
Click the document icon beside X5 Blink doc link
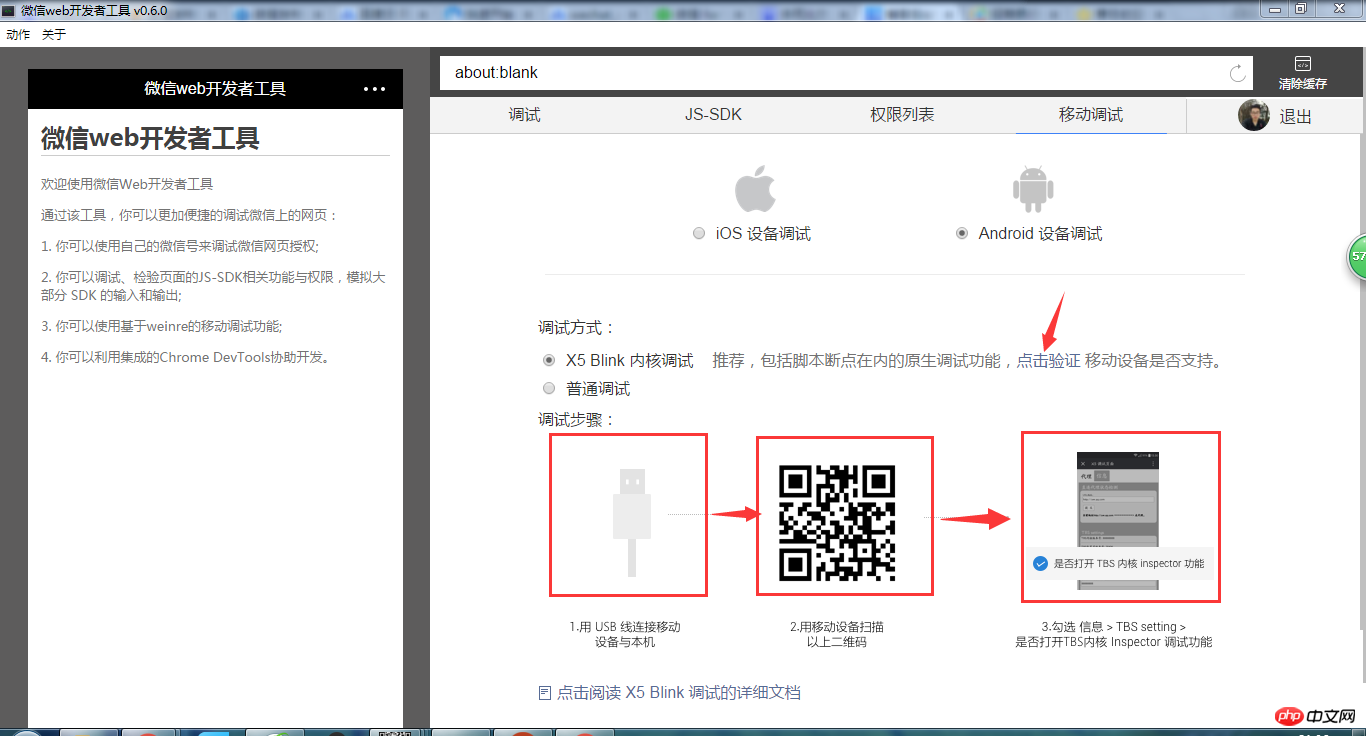(x=544, y=692)
